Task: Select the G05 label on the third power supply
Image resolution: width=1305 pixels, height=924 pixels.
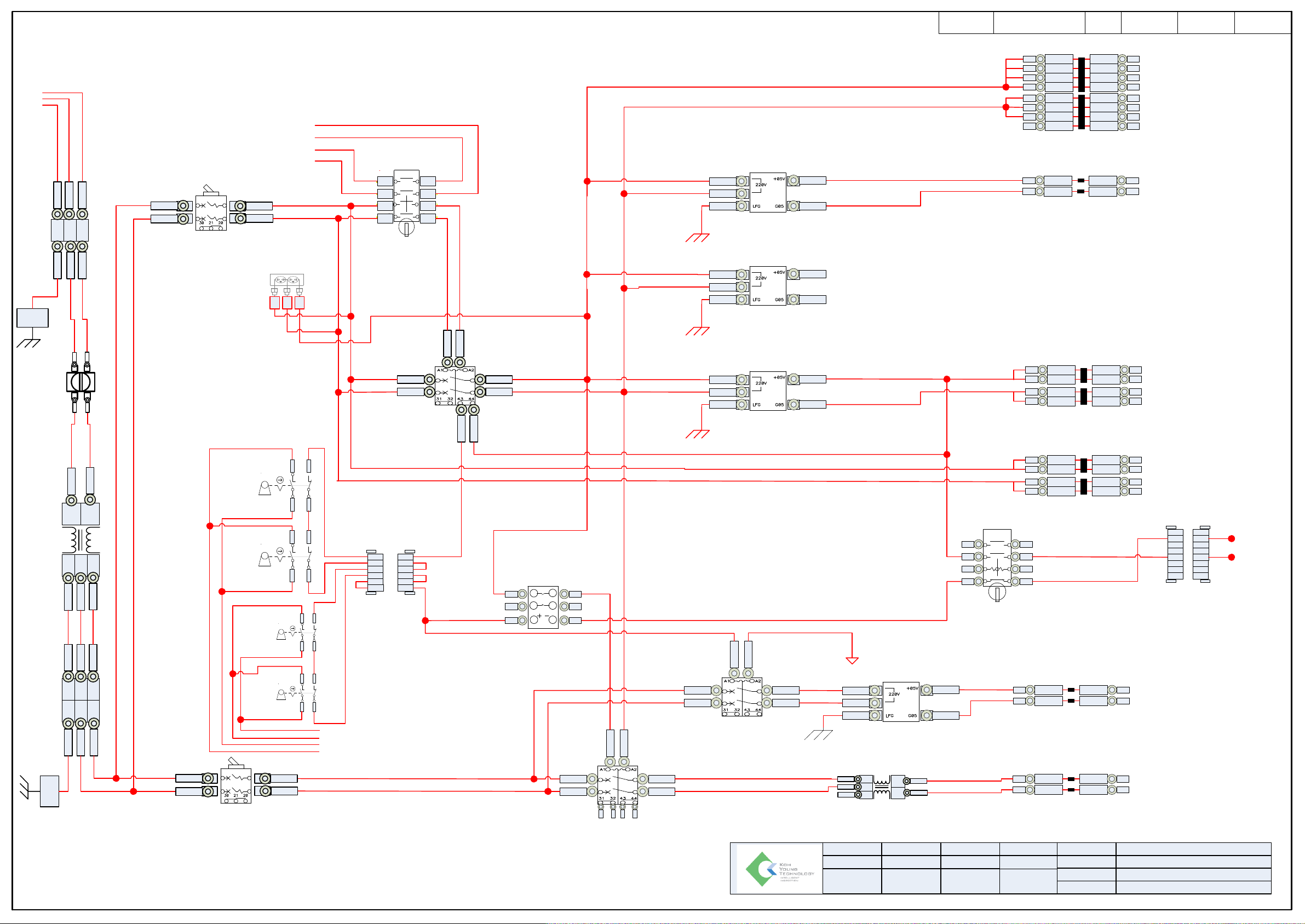Action: tap(779, 405)
